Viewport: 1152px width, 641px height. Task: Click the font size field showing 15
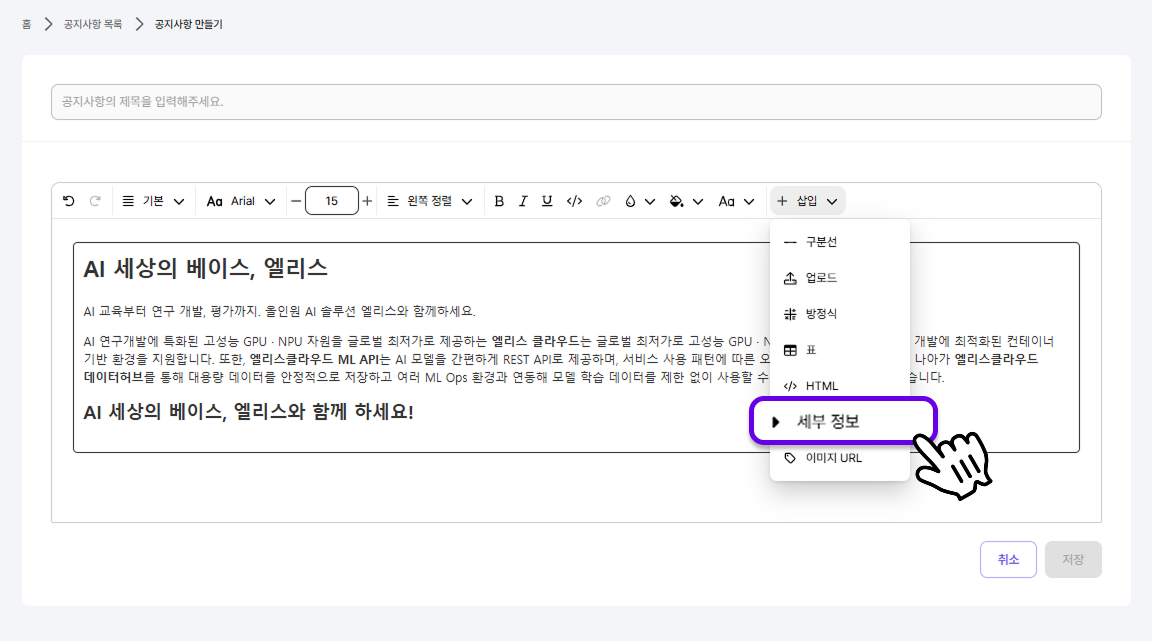[331, 201]
